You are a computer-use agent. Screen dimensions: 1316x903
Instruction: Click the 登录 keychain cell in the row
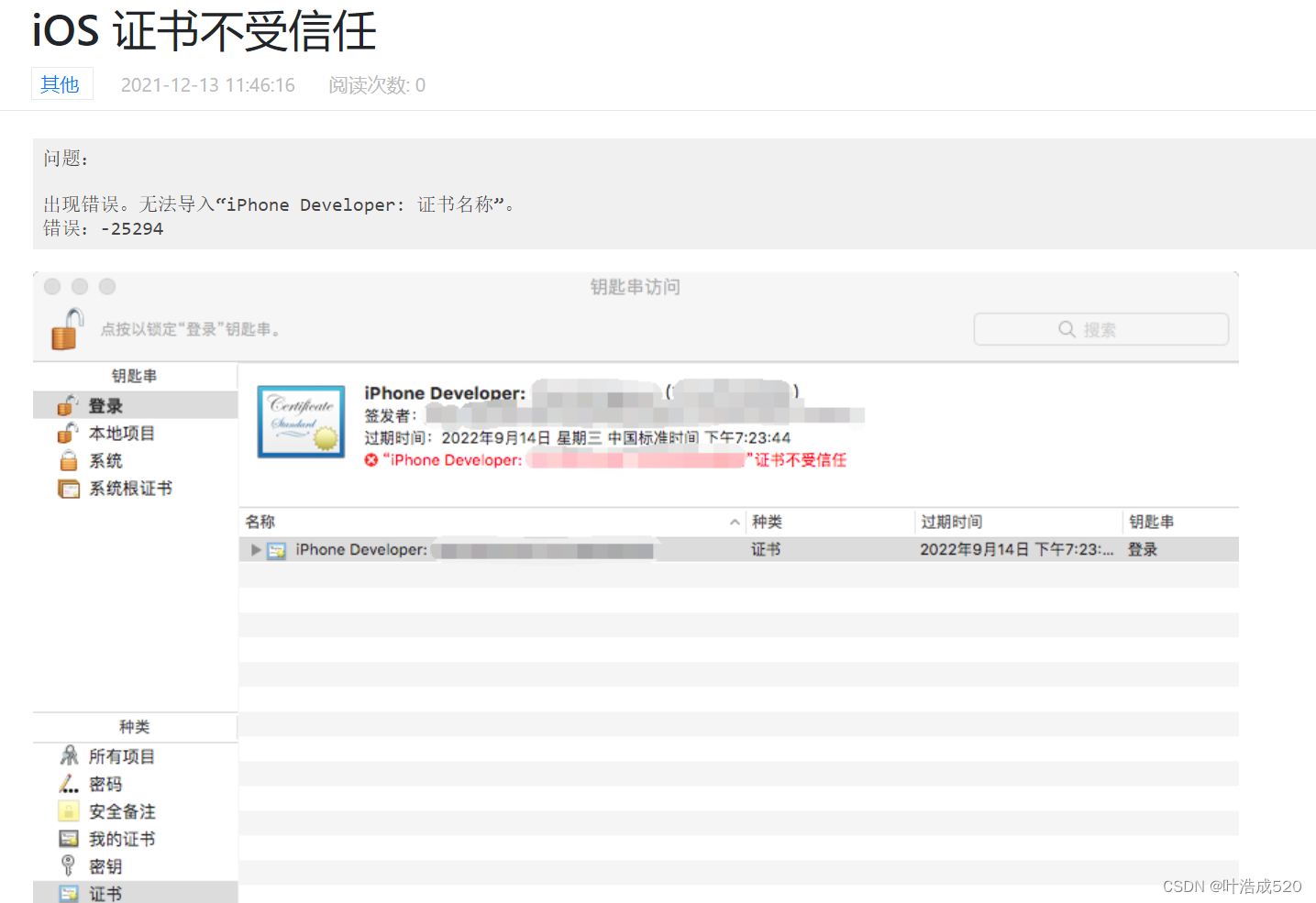point(1143,550)
